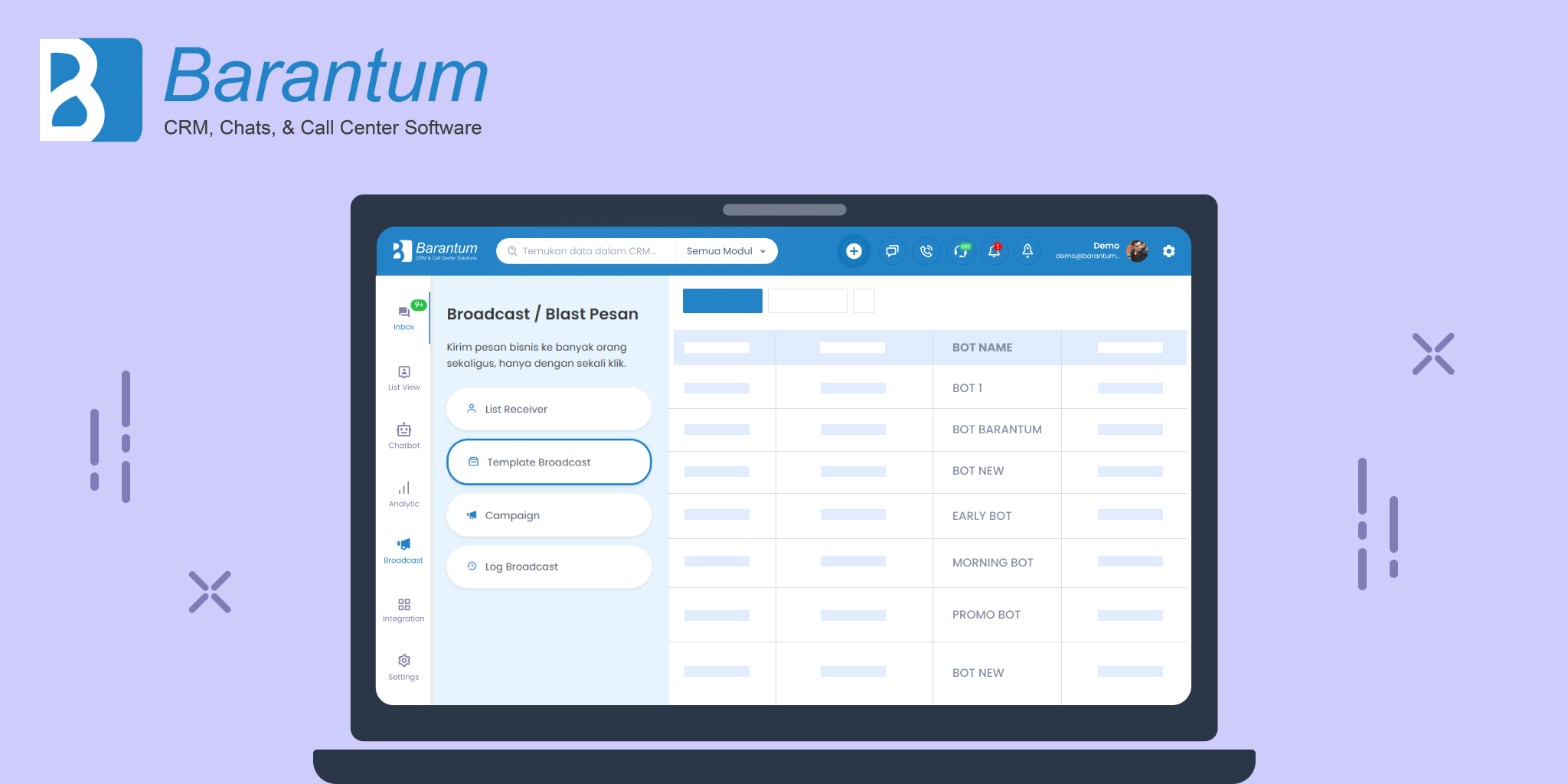
Task: Click the Broadcast / Blast Pesan heading
Action: click(x=542, y=314)
